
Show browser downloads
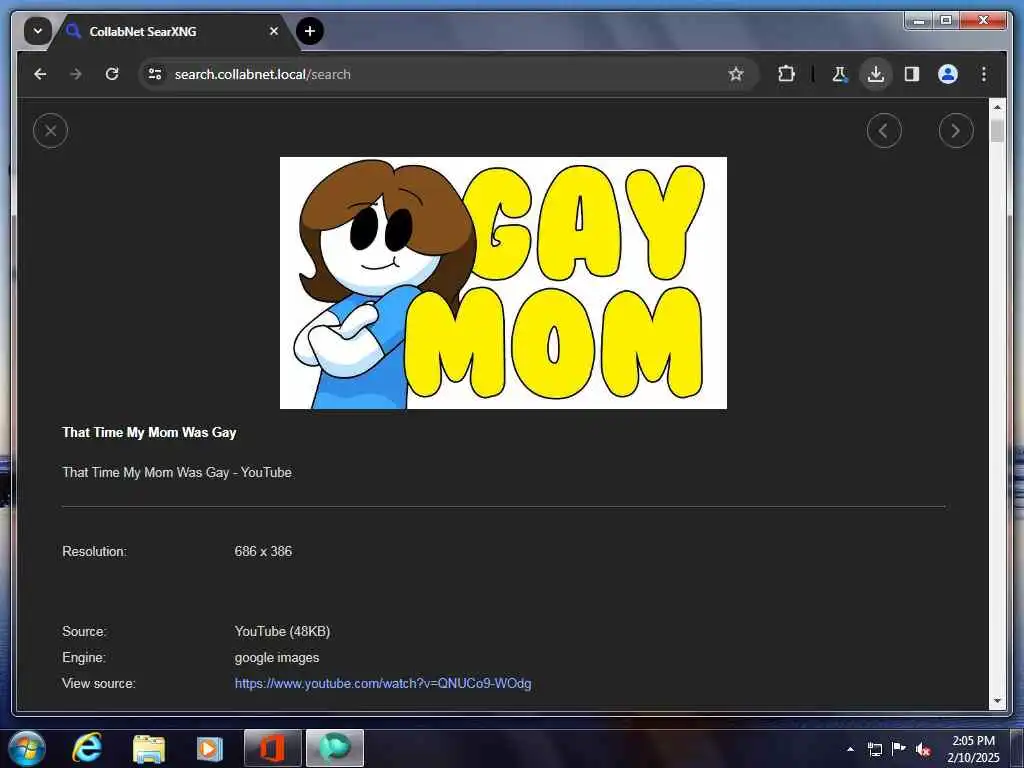pyautogui.click(x=876, y=74)
